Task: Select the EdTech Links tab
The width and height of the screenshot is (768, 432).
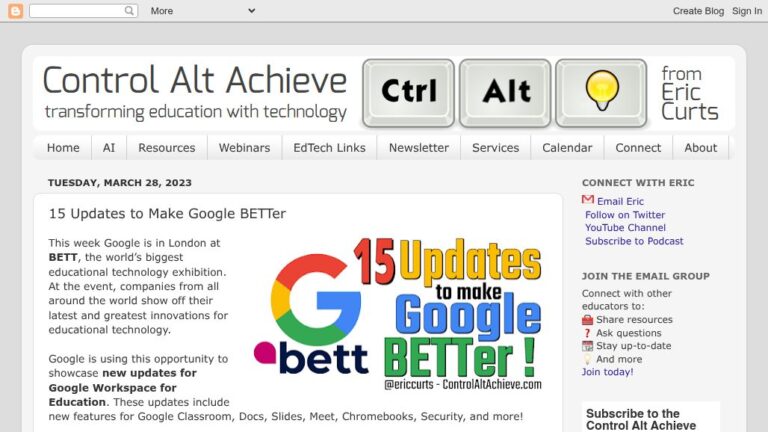Action: (329, 148)
